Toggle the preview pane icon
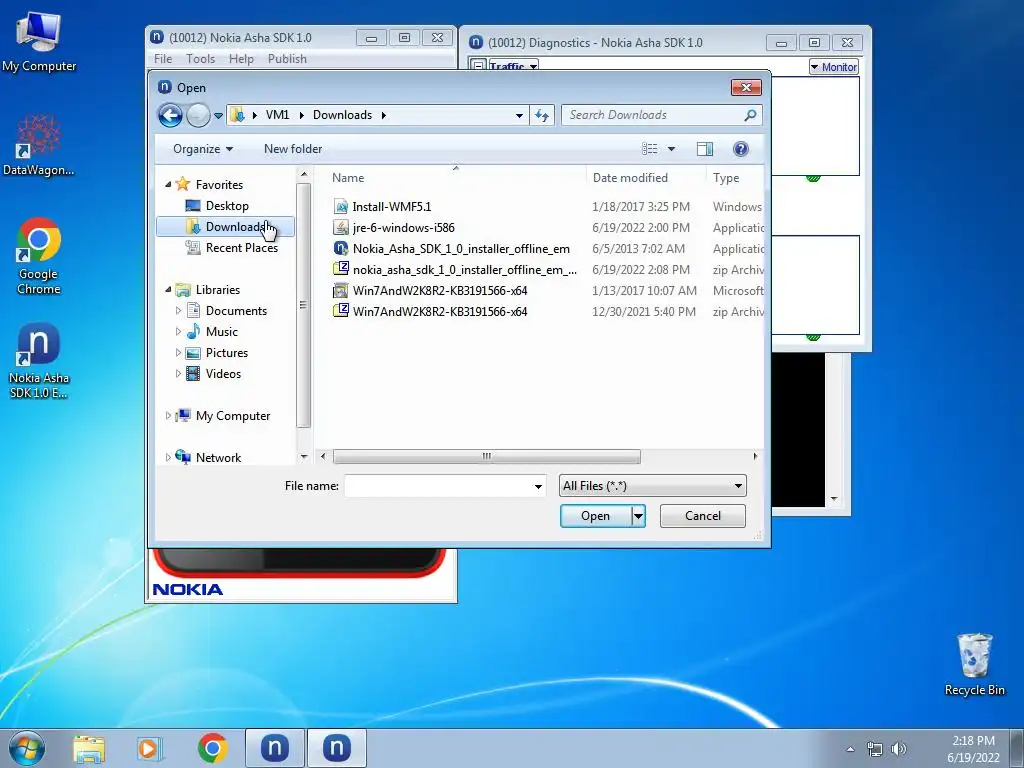1024x768 pixels. pyautogui.click(x=704, y=149)
